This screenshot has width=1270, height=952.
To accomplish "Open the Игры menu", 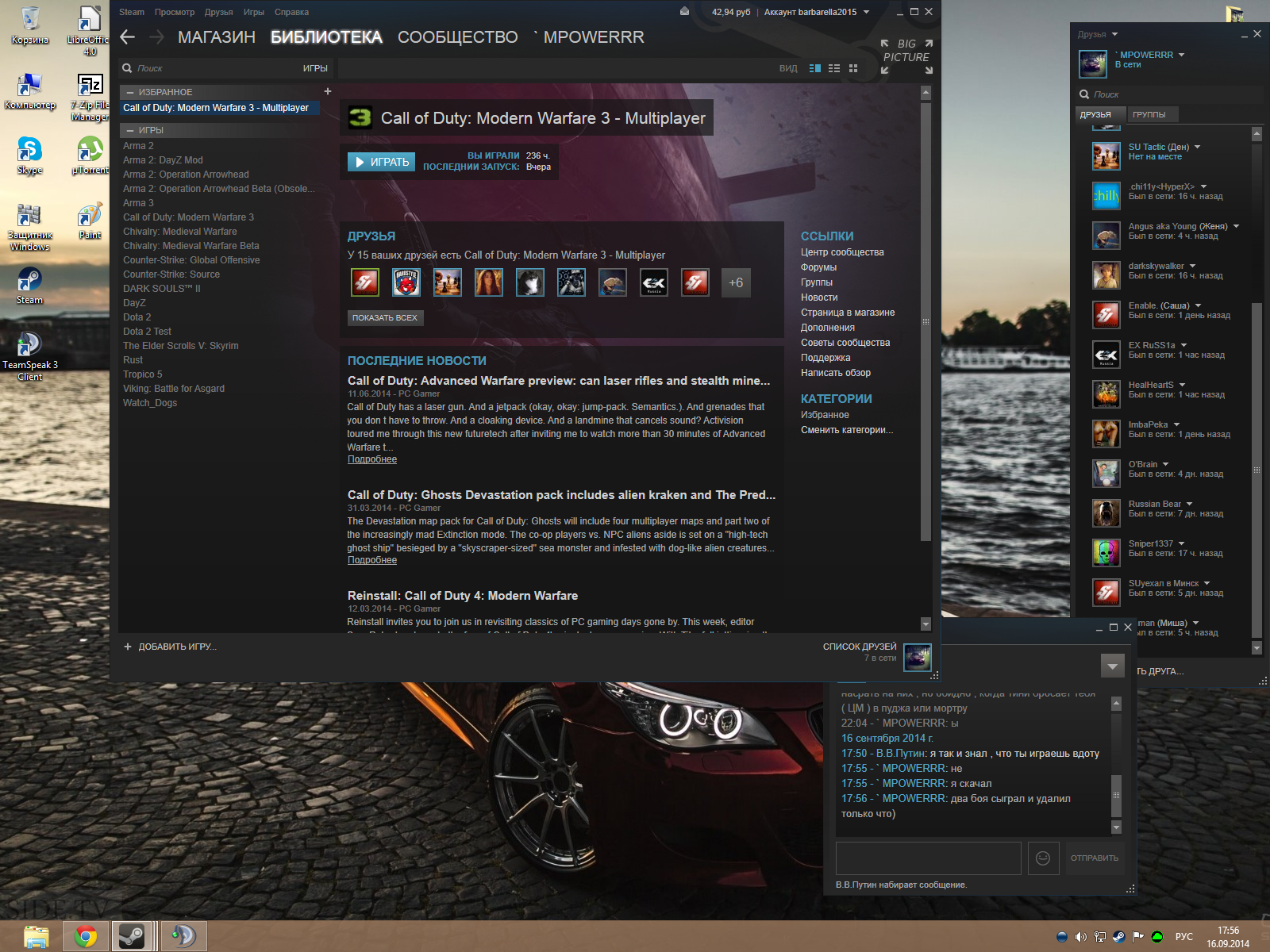I will point(254,12).
